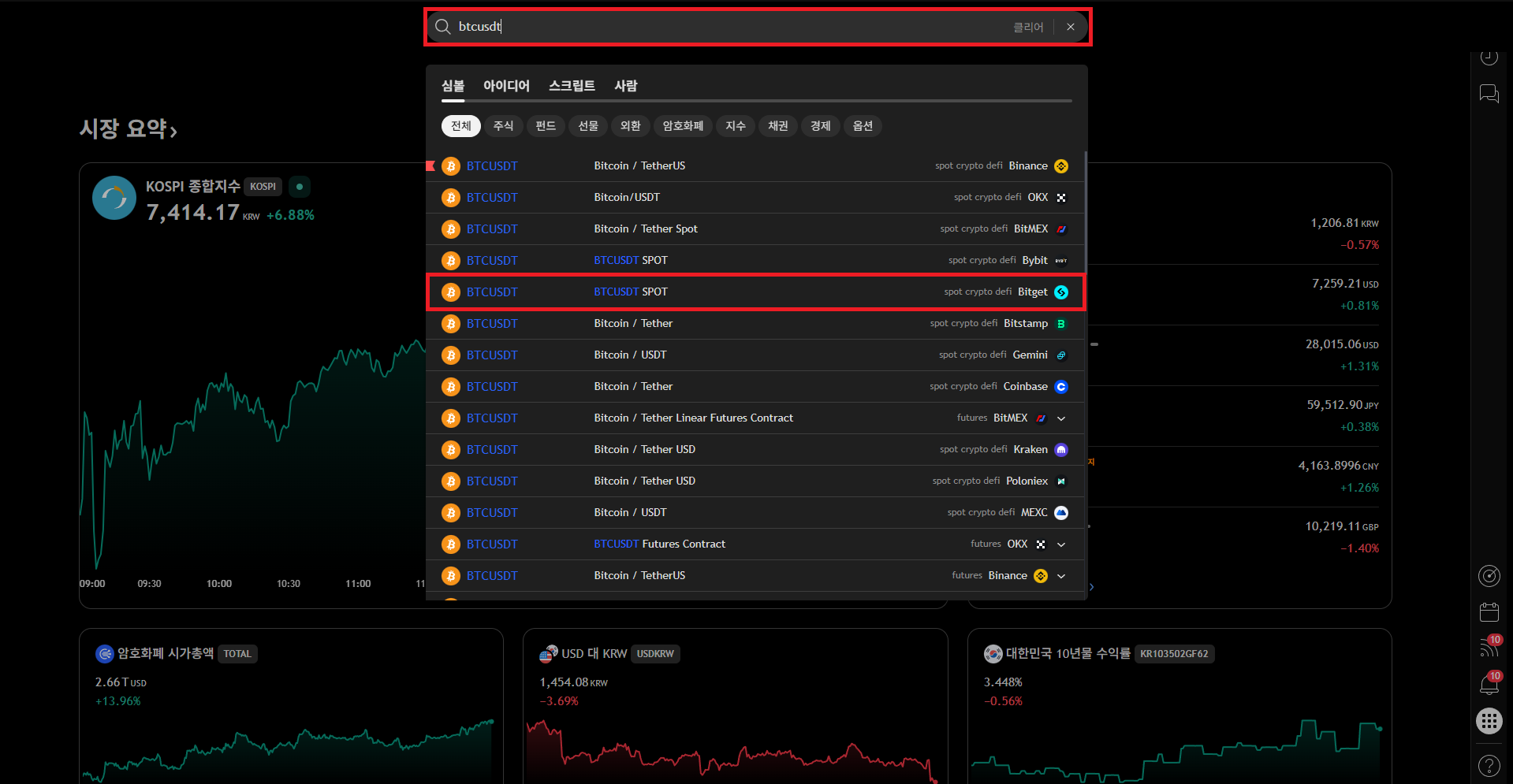The width and height of the screenshot is (1513, 784).
Task: Select the 선물 filter chip
Action: (589, 126)
